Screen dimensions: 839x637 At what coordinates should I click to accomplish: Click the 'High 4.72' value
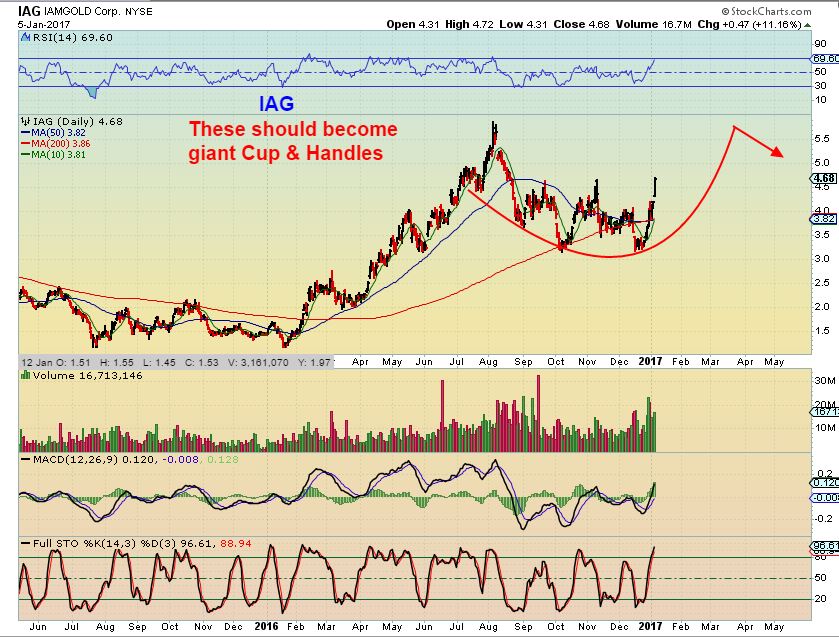tap(469, 25)
